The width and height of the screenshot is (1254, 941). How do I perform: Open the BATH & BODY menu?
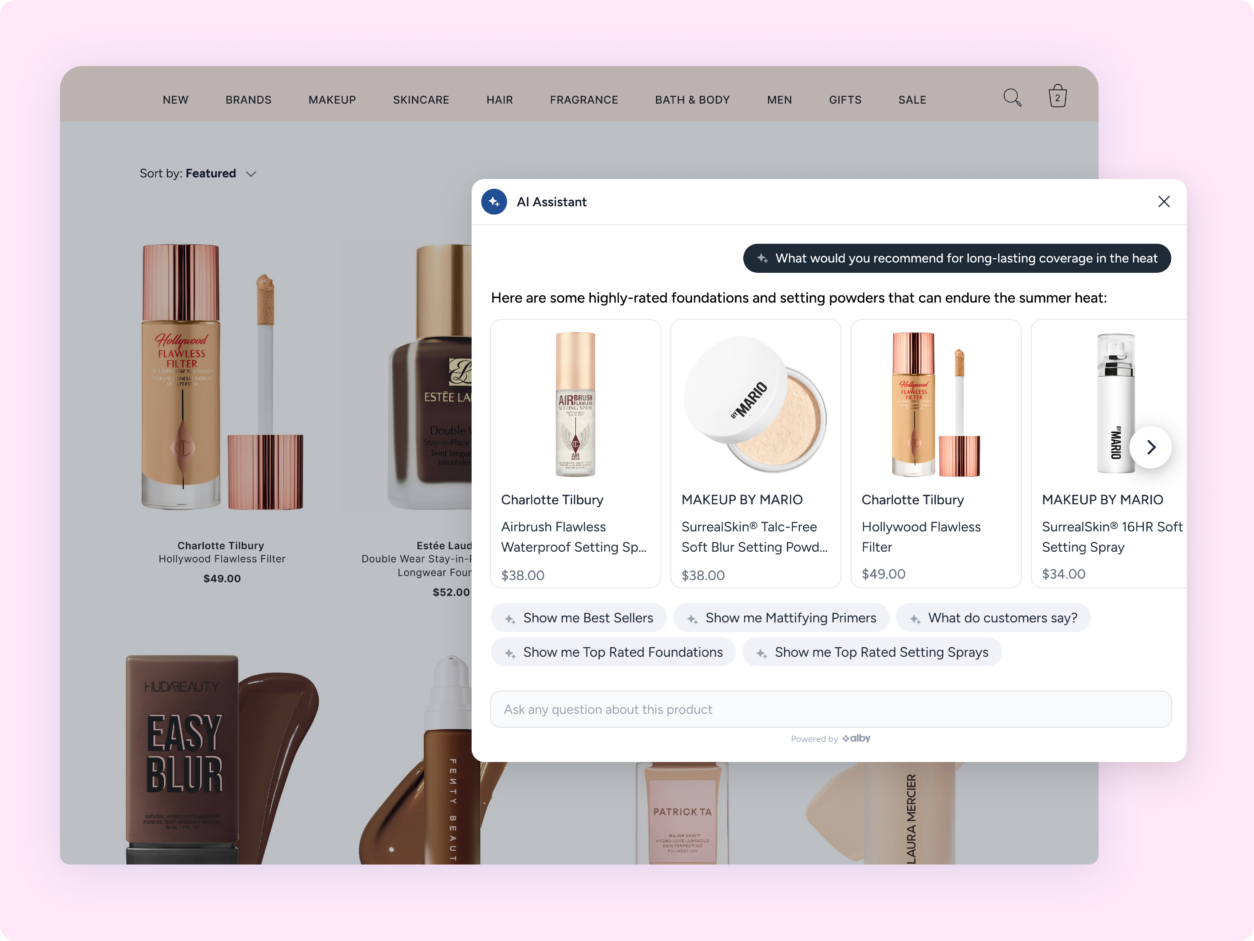pyautogui.click(x=692, y=100)
